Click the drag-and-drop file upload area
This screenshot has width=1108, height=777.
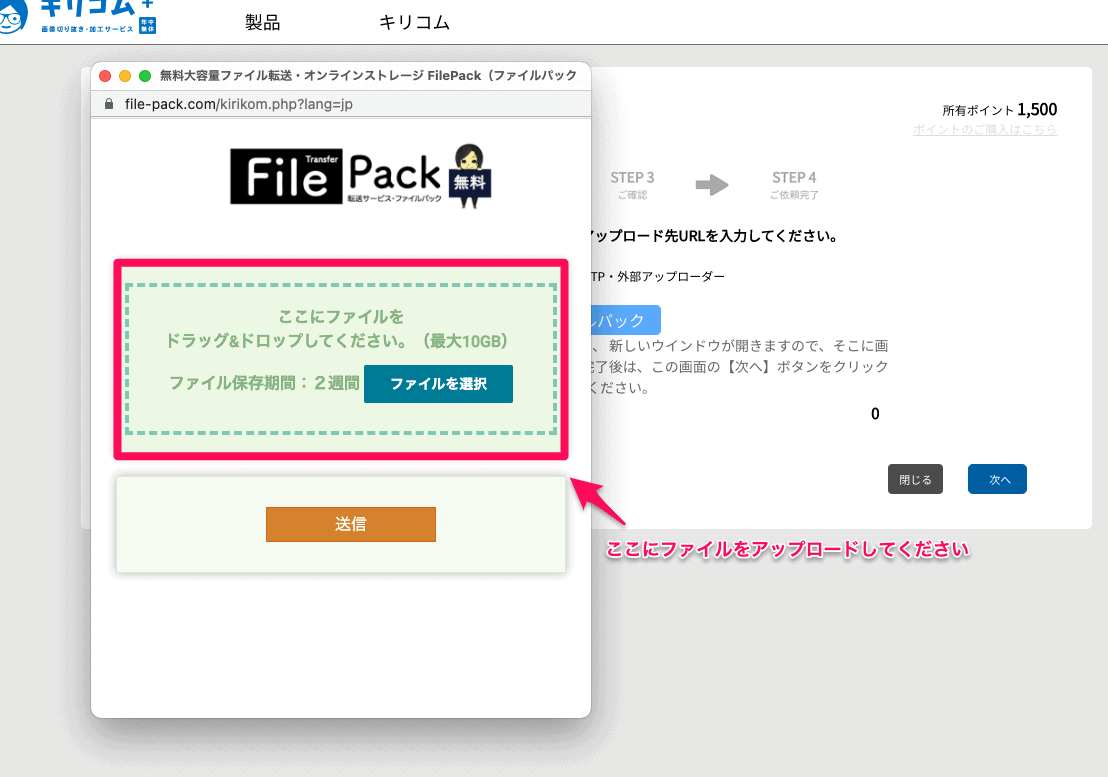click(341, 359)
